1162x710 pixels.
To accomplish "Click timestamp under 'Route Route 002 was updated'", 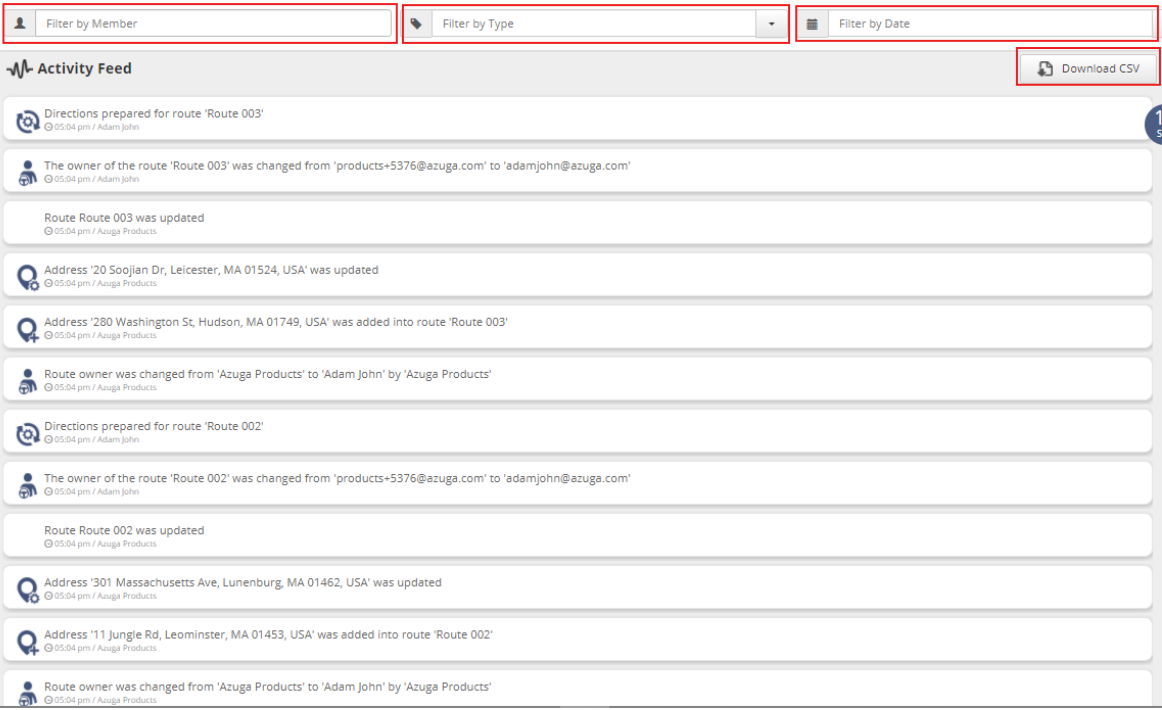I will tap(100, 544).
